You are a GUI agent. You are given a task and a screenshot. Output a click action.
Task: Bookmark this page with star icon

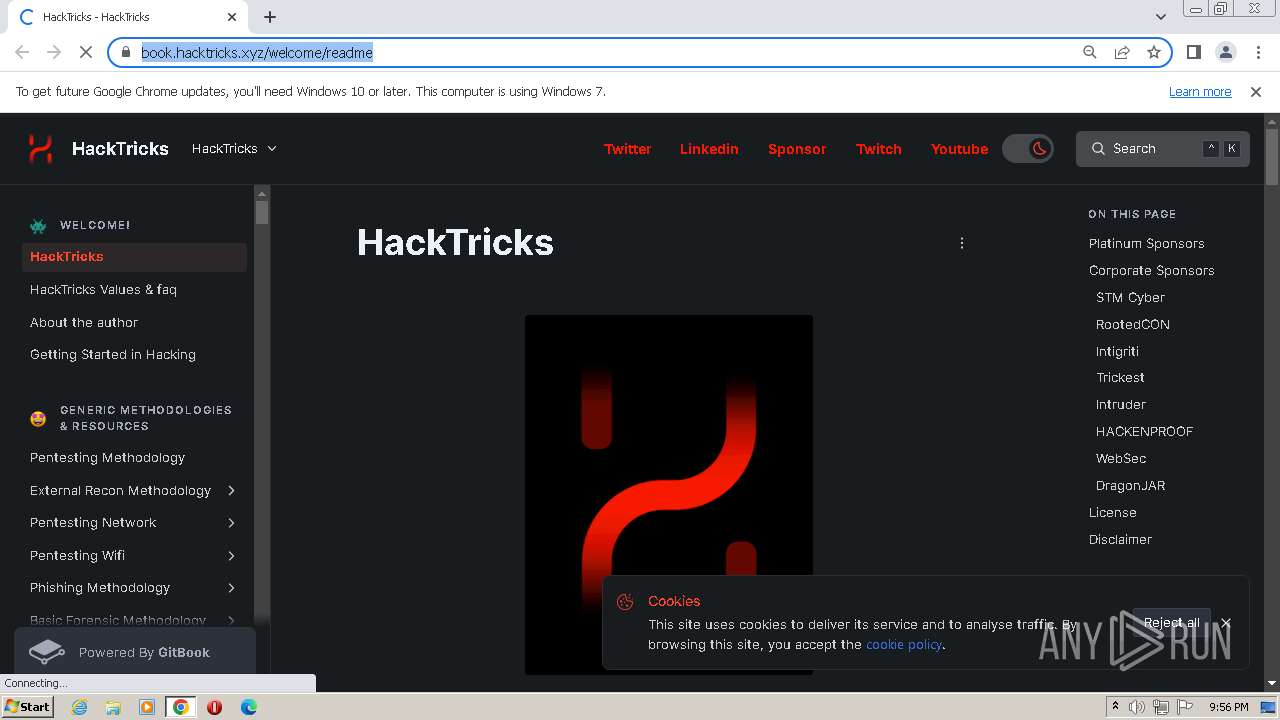1154,52
